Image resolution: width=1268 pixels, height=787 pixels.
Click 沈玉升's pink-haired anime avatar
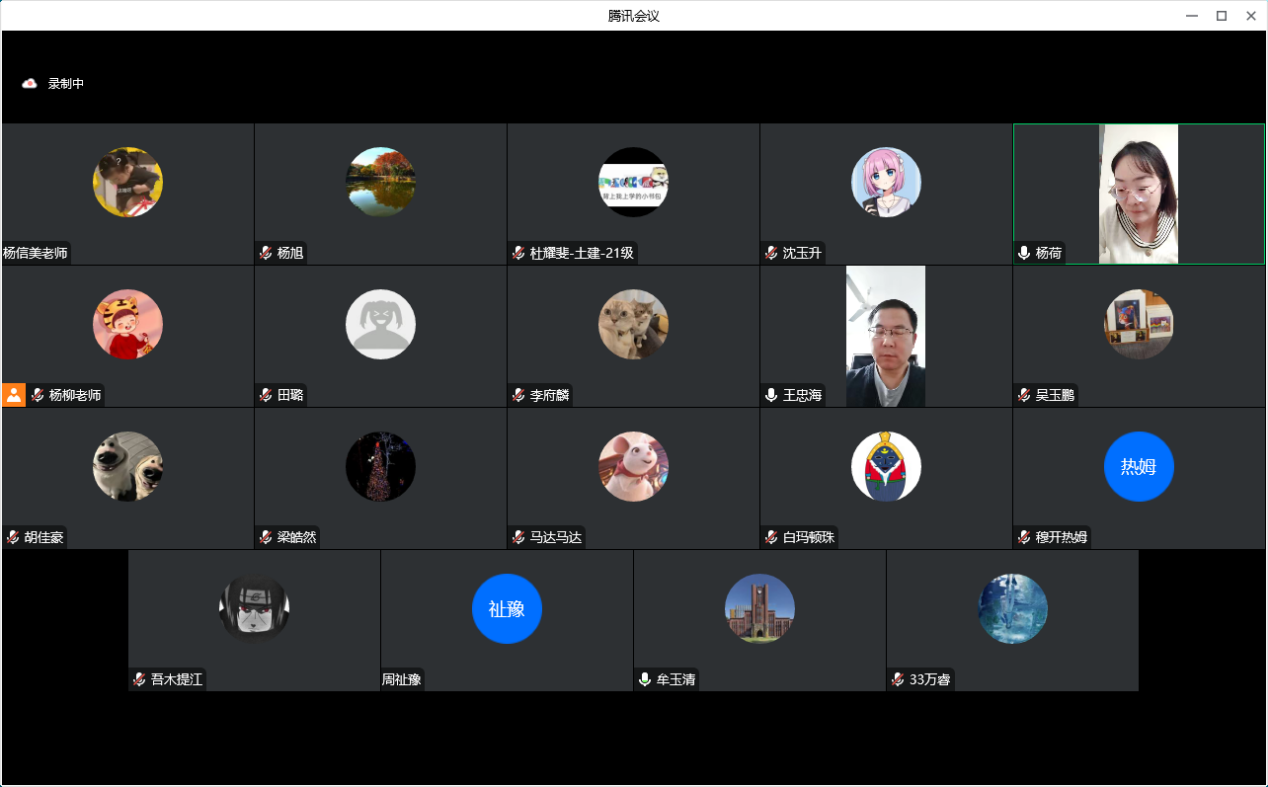pos(885,182)
